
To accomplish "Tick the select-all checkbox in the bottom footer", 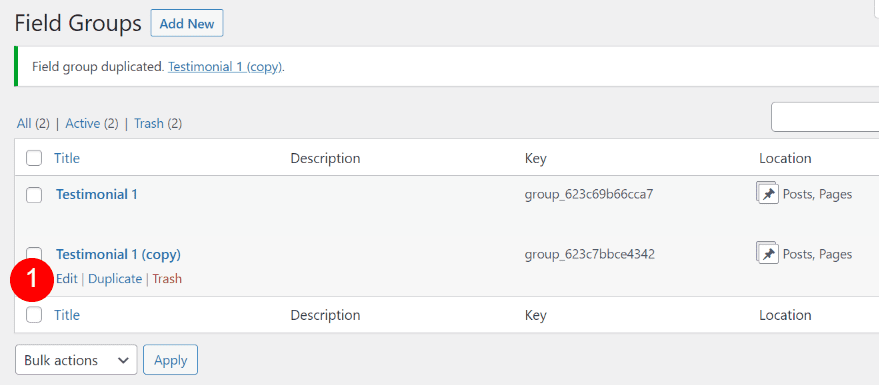I will (x=34, y=315).
